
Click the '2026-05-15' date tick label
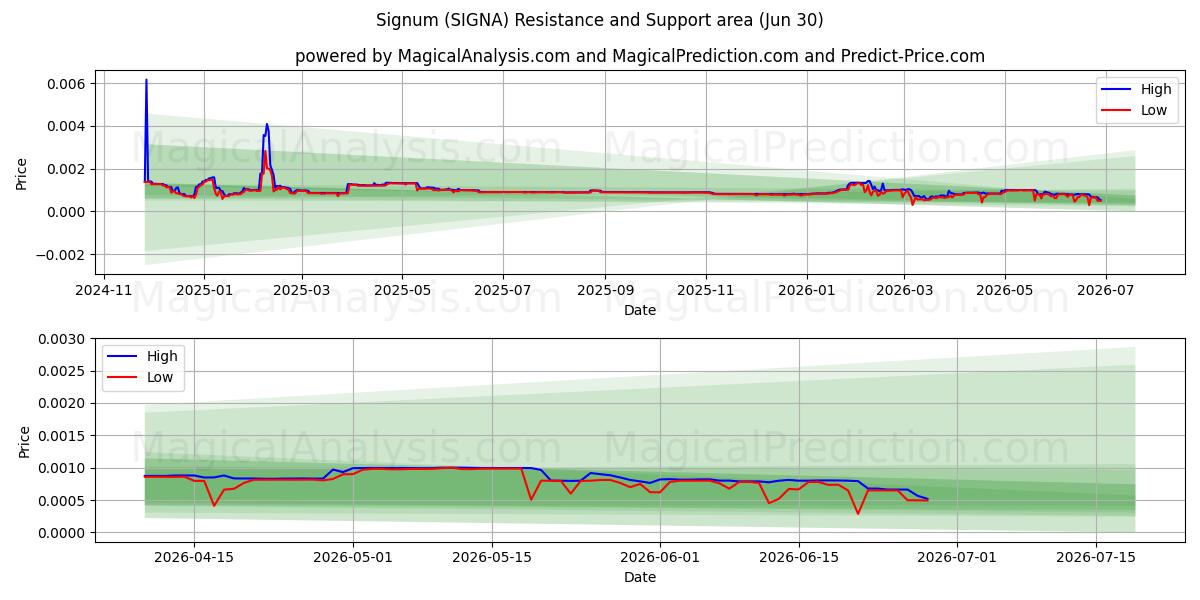(491, 557)
